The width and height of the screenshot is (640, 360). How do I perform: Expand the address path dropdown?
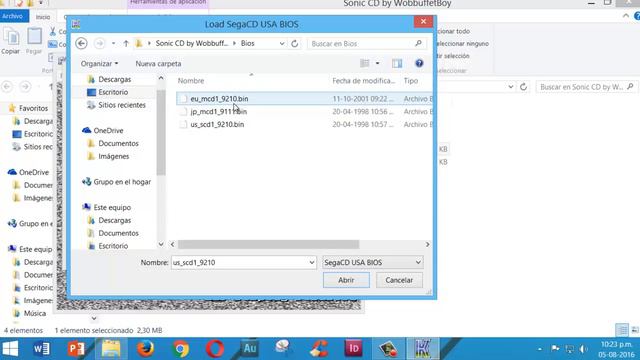pos(282,43)
